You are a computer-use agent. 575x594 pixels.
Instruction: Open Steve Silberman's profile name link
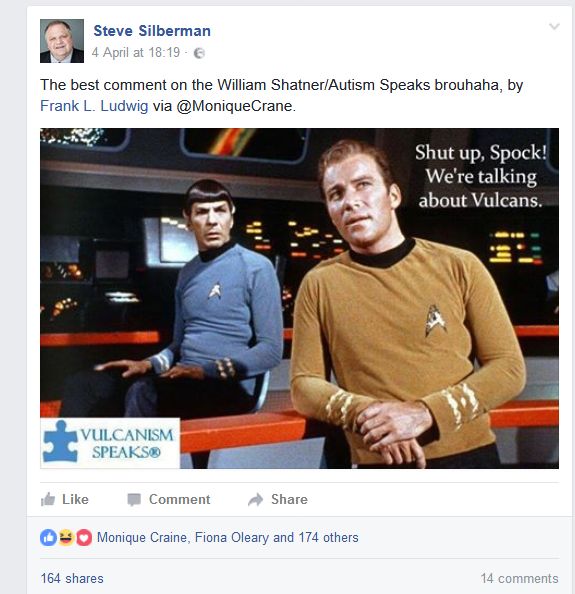152,31
